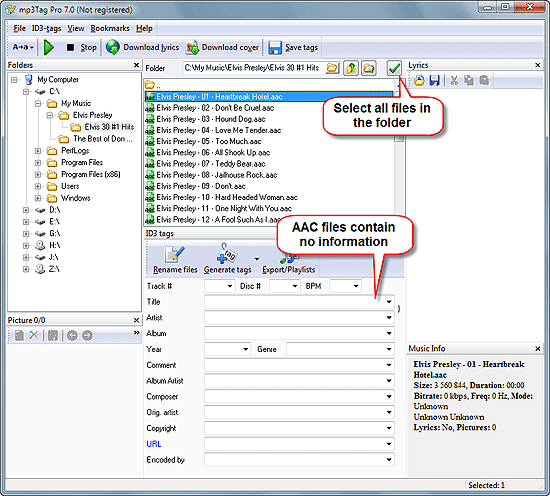This screenshot has width=550, height=496.
Task: Expand the Picture toolbar overflow chevron
Action: (136, 333)
